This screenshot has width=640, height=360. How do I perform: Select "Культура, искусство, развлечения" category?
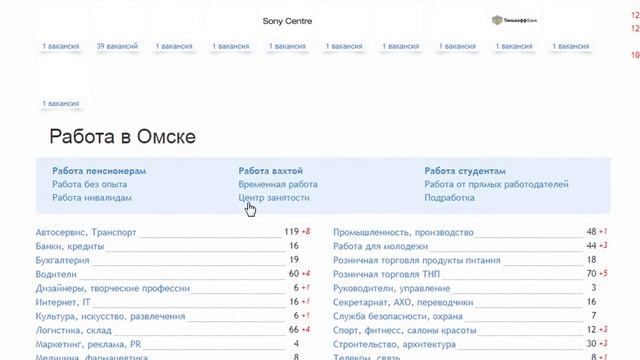coord(110,316)
